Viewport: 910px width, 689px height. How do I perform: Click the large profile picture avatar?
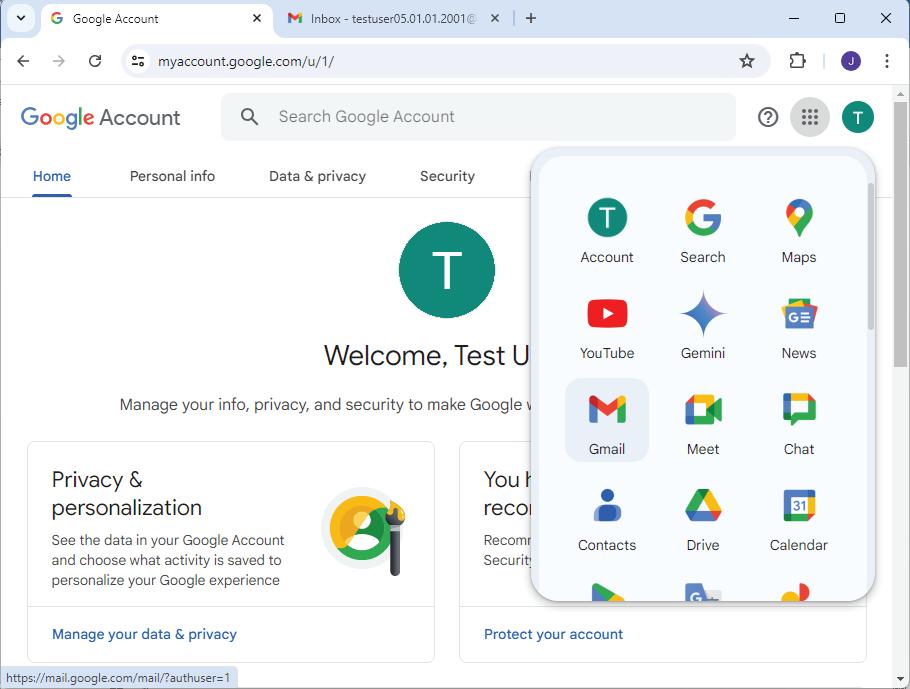tap(447, 270)
